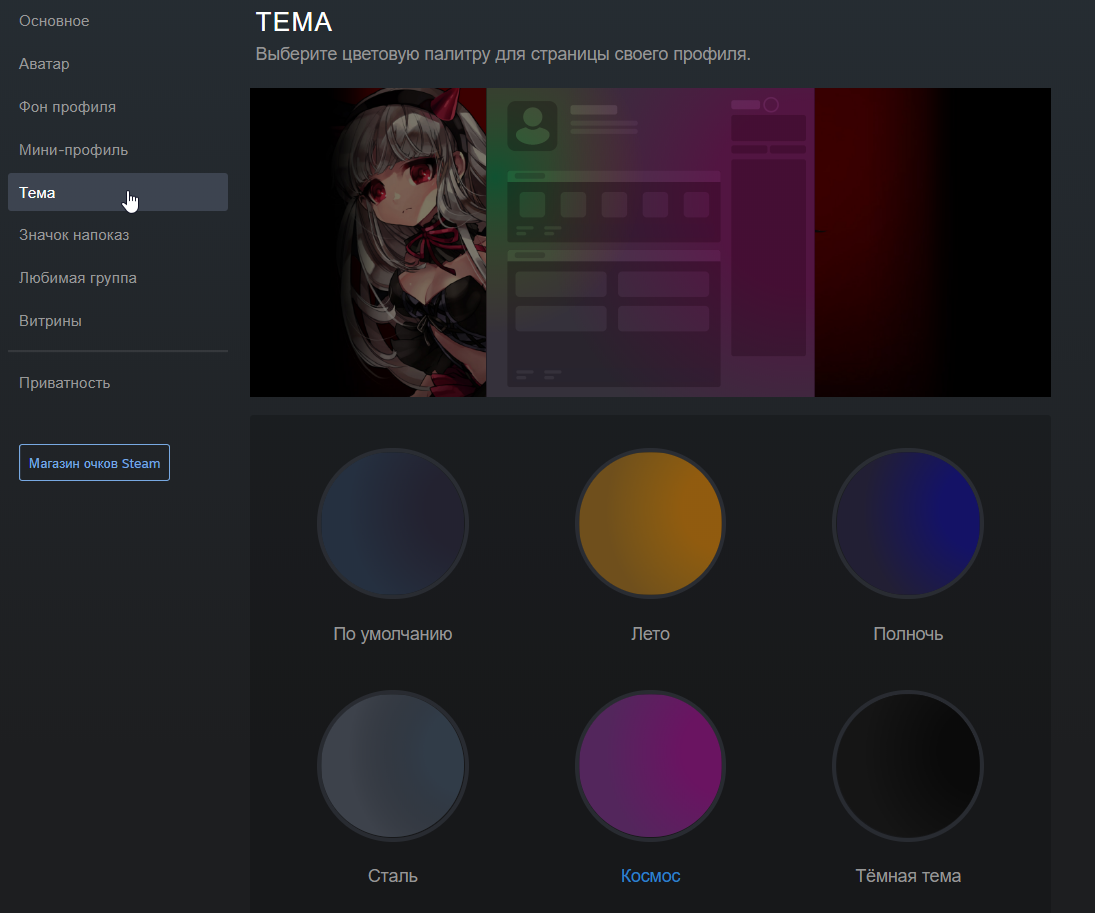Click the По умолчанию label
Screen dimensions: 1095x913
tap(392, 634)
